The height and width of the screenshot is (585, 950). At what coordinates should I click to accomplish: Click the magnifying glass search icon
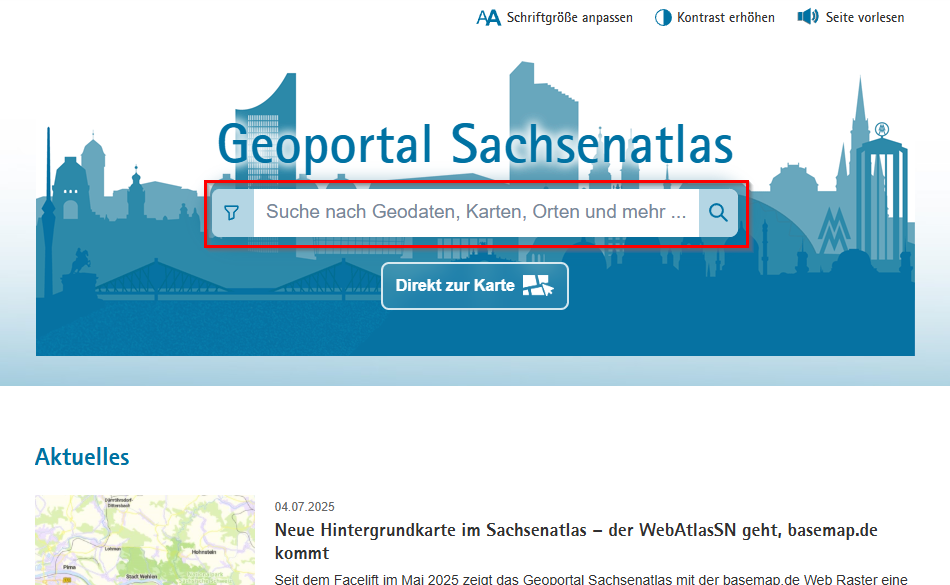718,213
